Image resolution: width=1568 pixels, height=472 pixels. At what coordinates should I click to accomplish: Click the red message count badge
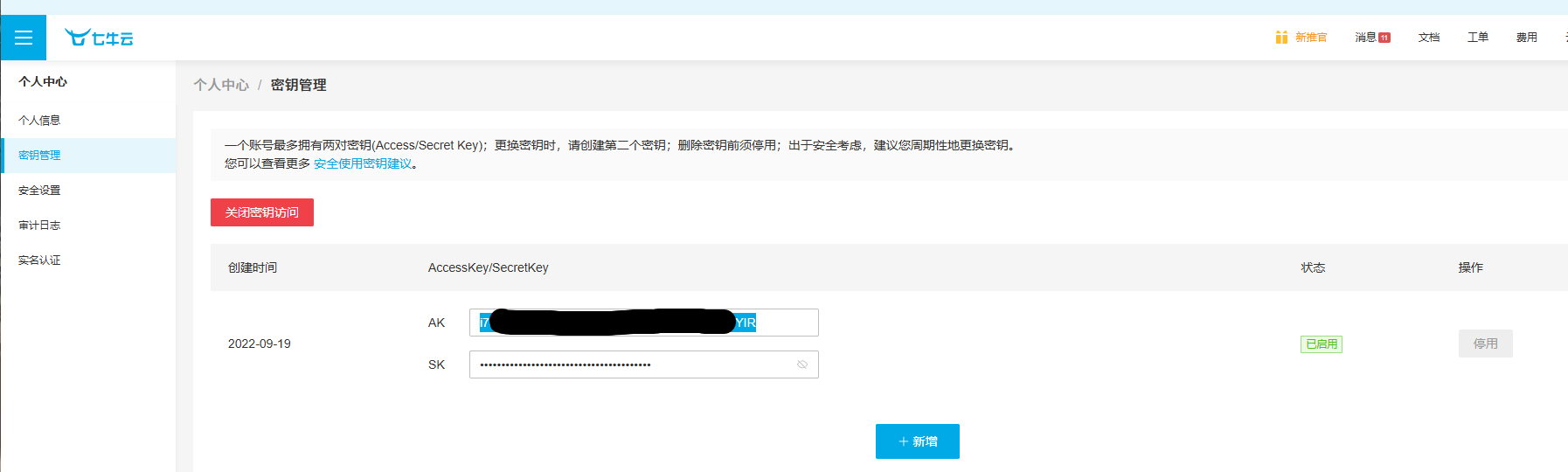pos(1384,38)
